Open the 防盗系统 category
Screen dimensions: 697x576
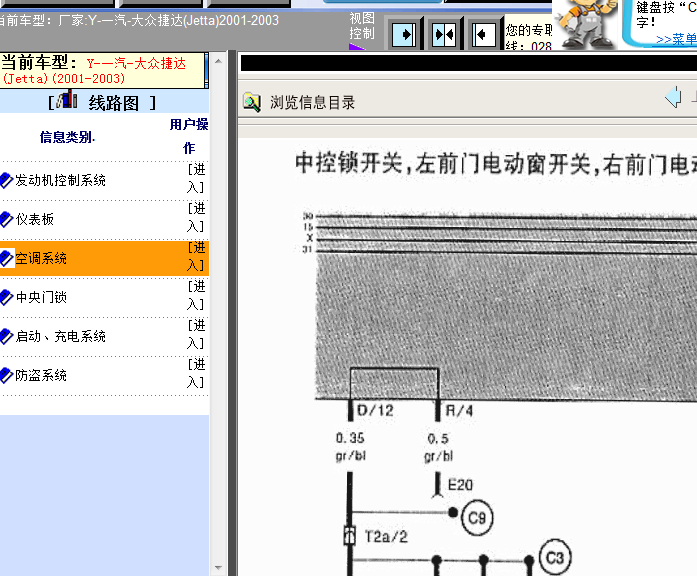coord(41,375)
